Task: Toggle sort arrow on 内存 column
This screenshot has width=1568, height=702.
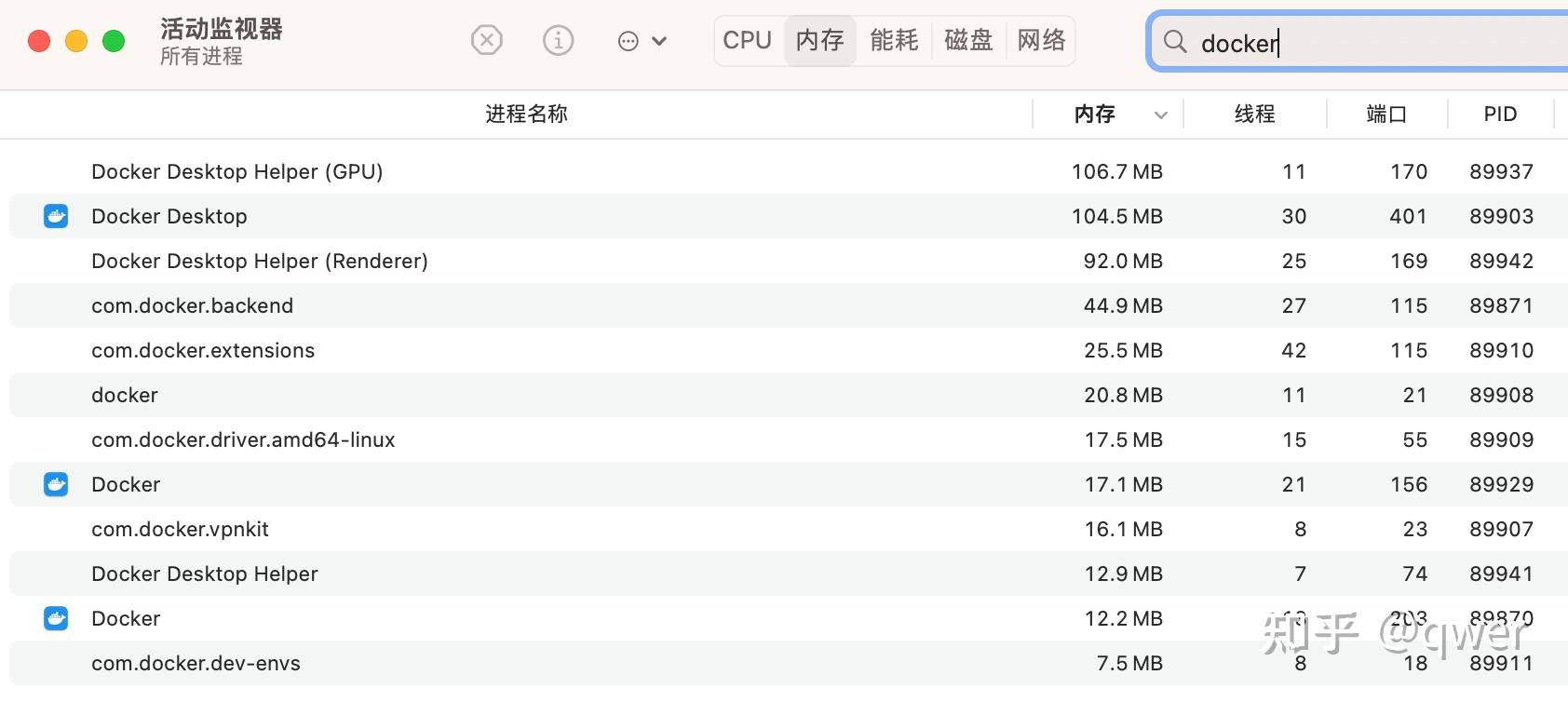Action: (x=1161, y=115)
